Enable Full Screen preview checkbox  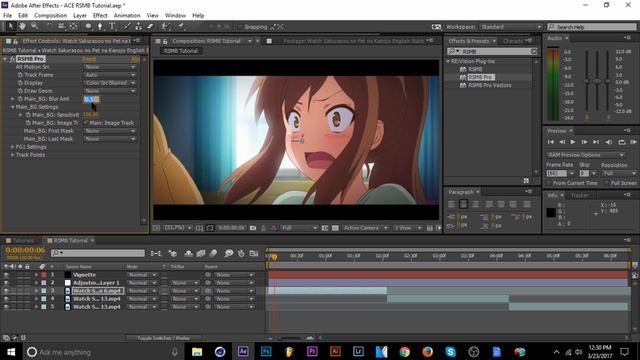[607, 183]
